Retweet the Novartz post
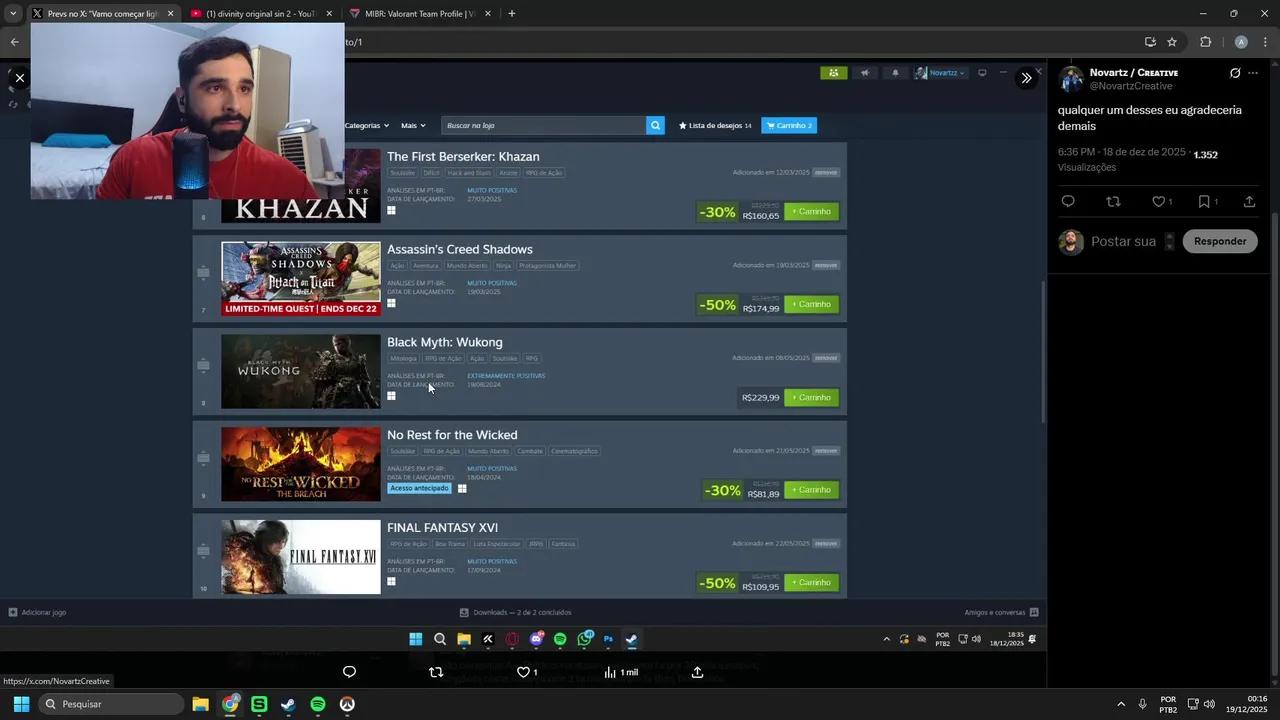 click(1113, 201)
